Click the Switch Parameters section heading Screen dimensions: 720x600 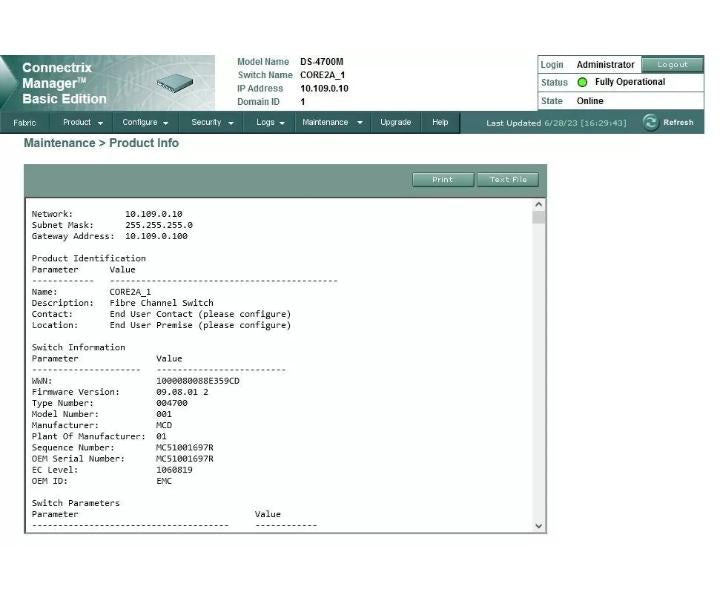[75, 503]
